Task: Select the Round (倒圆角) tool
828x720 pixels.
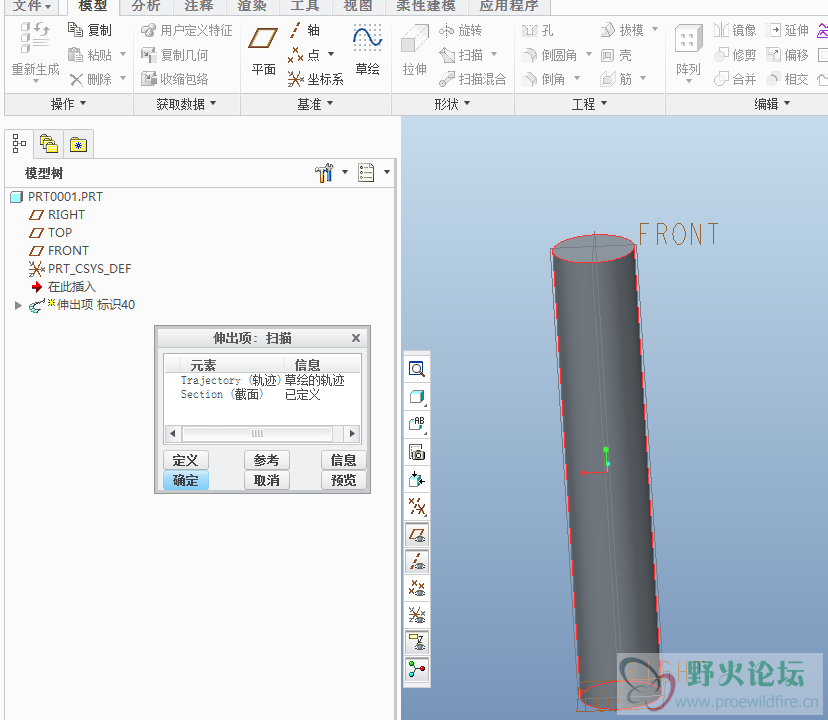Action: click(550, 54)
